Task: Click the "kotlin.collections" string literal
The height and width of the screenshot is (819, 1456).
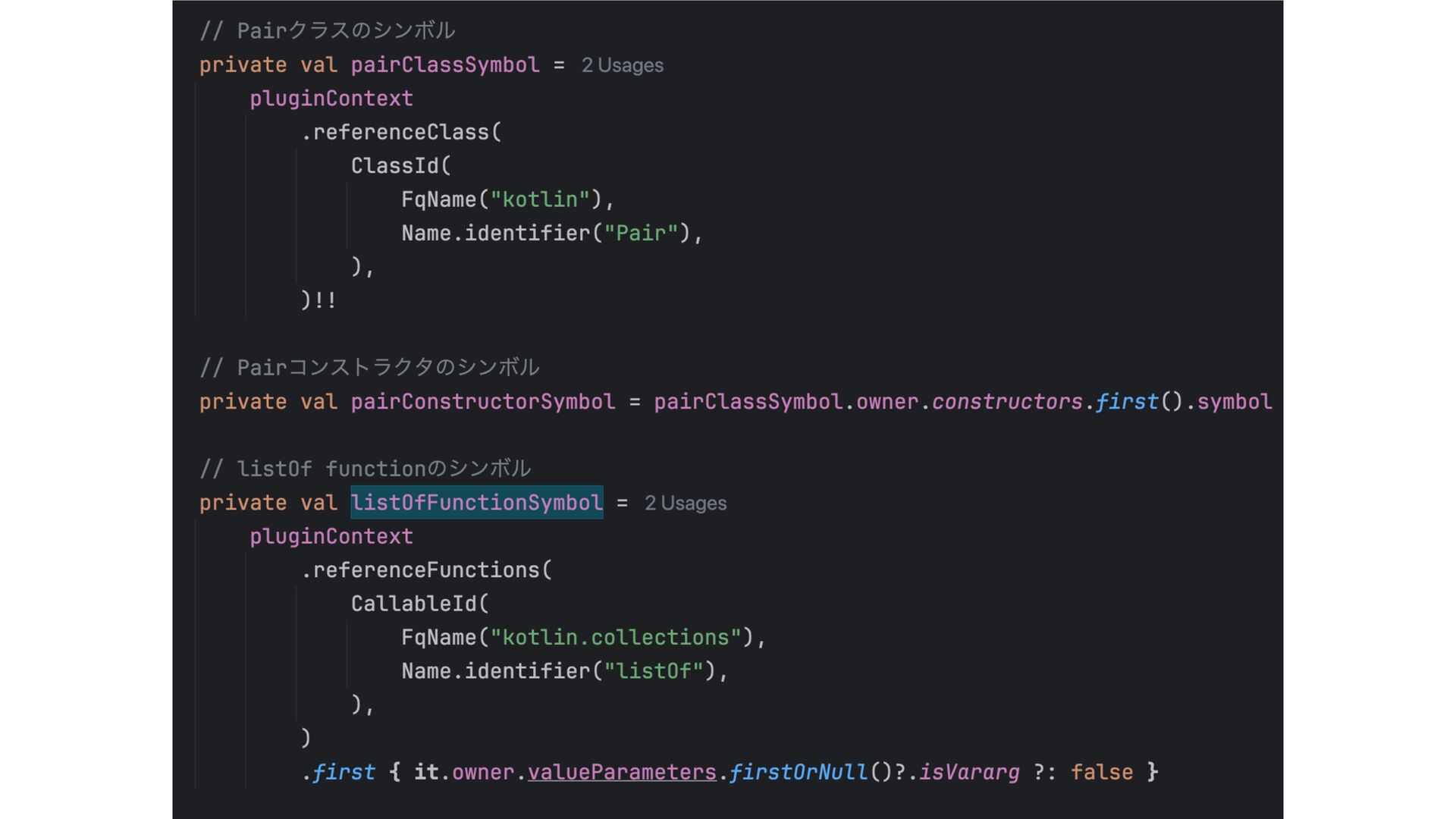Action: (x=616, y=638)
